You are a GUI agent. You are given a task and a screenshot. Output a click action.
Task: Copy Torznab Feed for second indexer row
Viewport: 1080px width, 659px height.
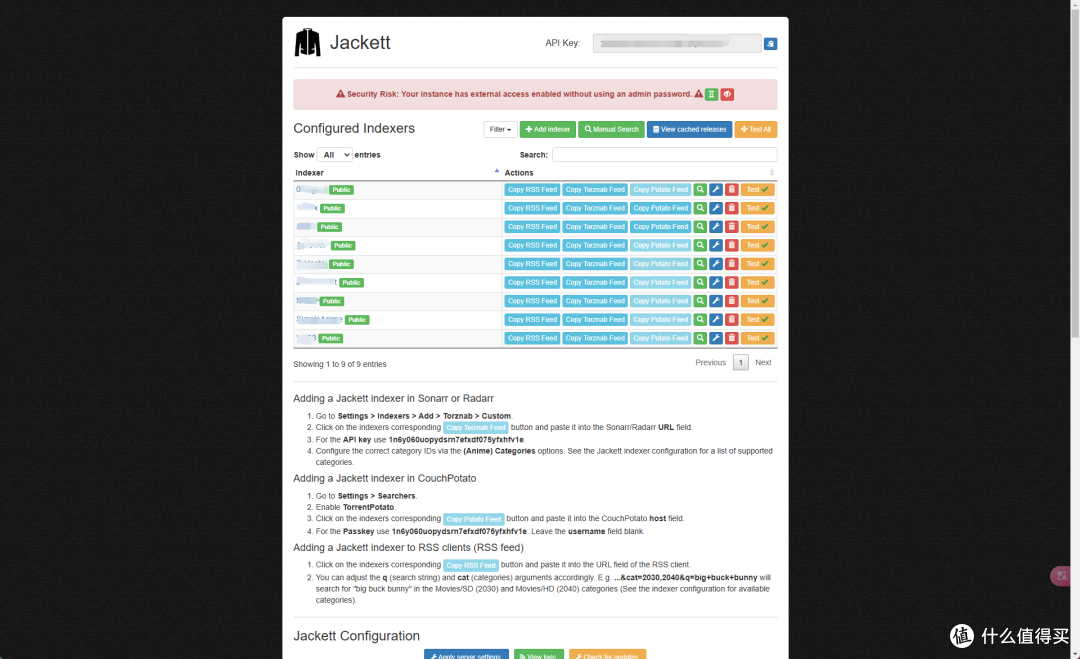point(595,208)
